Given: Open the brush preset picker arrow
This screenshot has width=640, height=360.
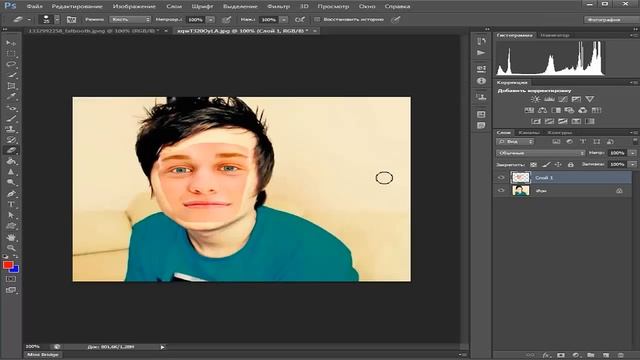Looking at the screenshot, I should tap(57, 19).
